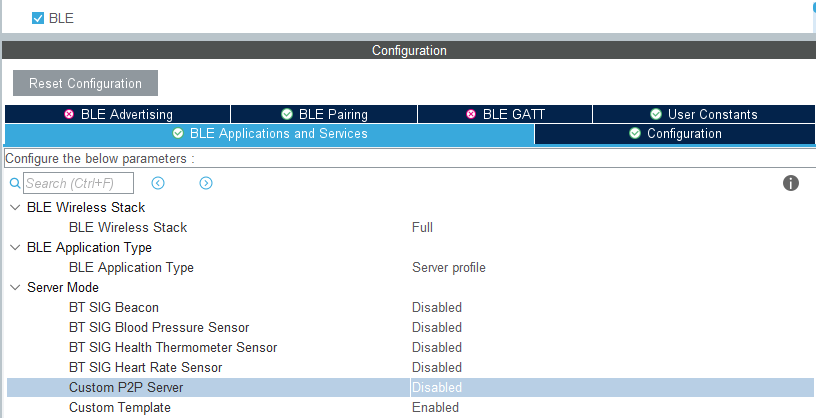This screenshot has height=418, width=816.
Task: Toggle the BLE checkbox
Action: tap(38, 18)
